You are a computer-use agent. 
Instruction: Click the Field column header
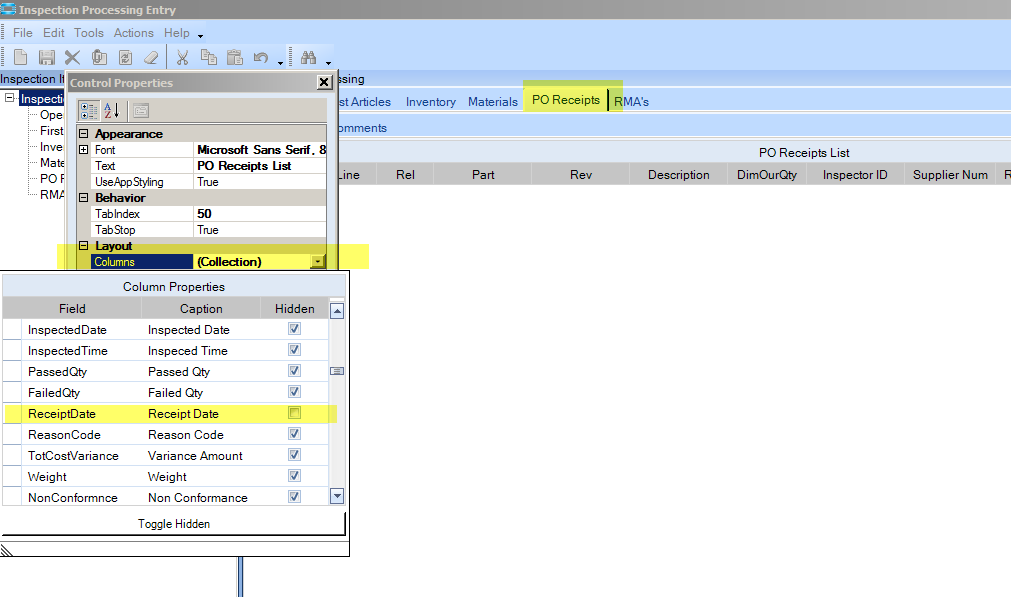click(72, 309)
